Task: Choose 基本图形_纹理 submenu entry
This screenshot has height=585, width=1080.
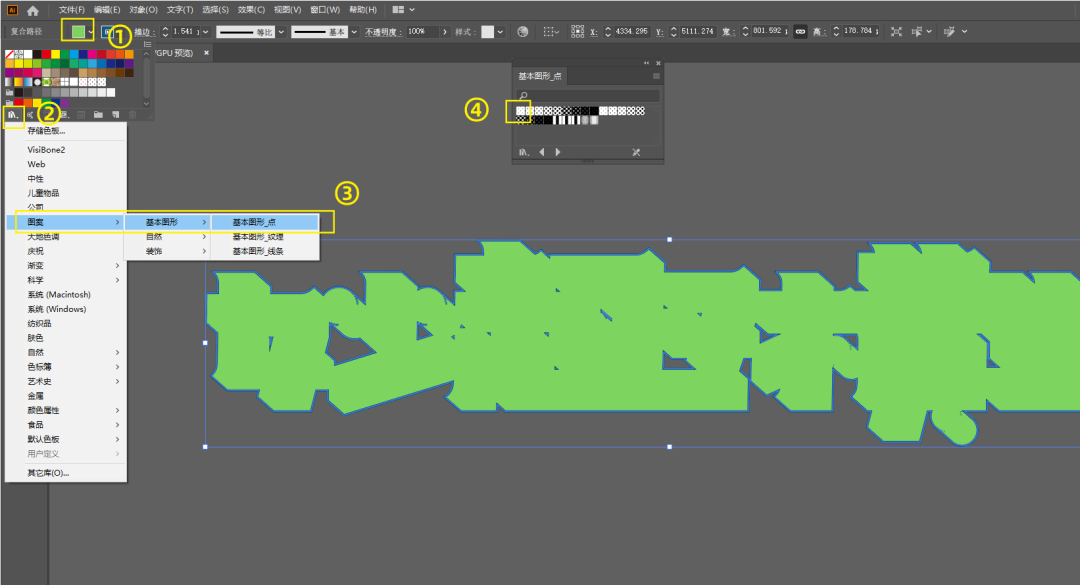Action: coord(264,236)
